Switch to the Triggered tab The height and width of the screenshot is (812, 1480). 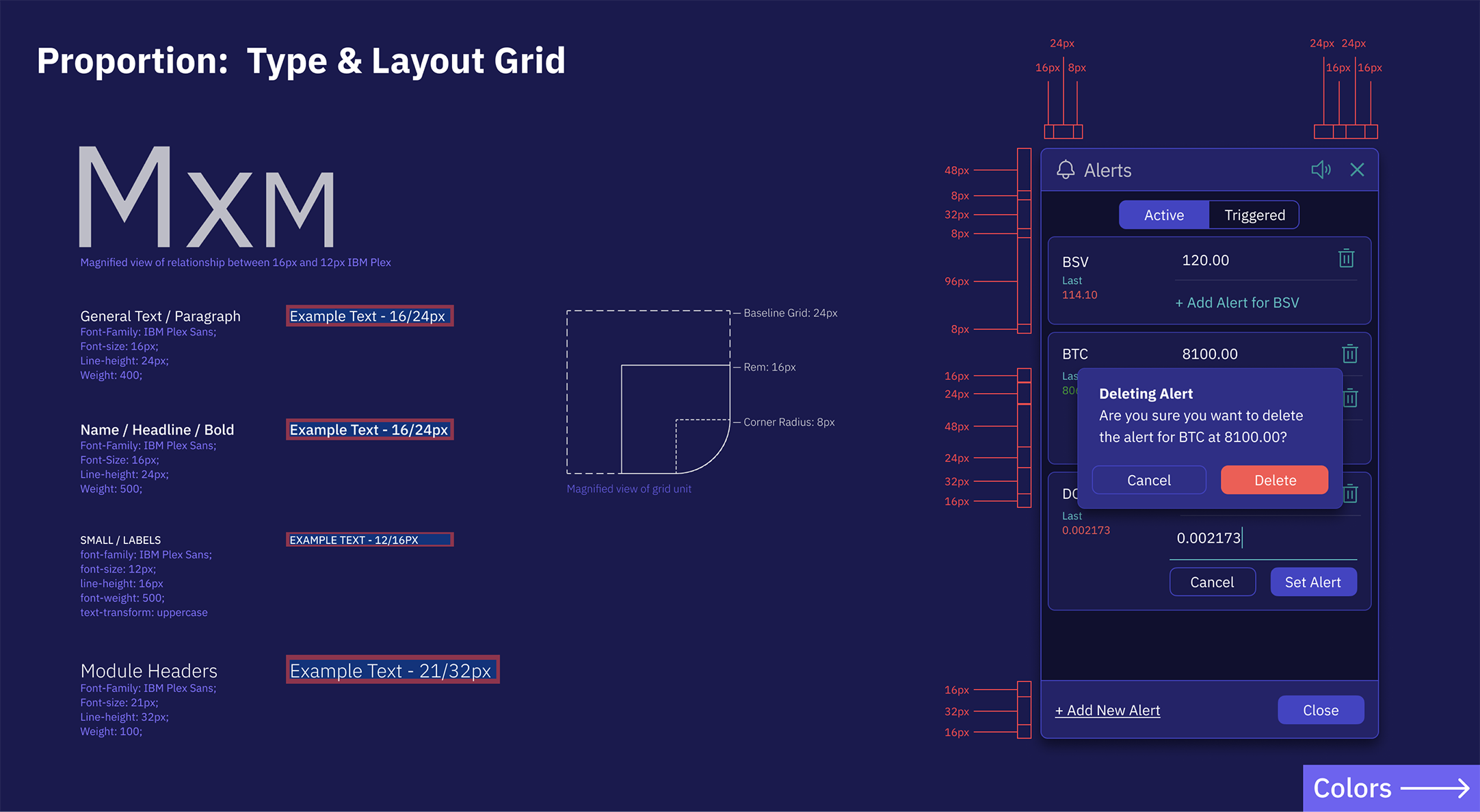click(1254, 215)
